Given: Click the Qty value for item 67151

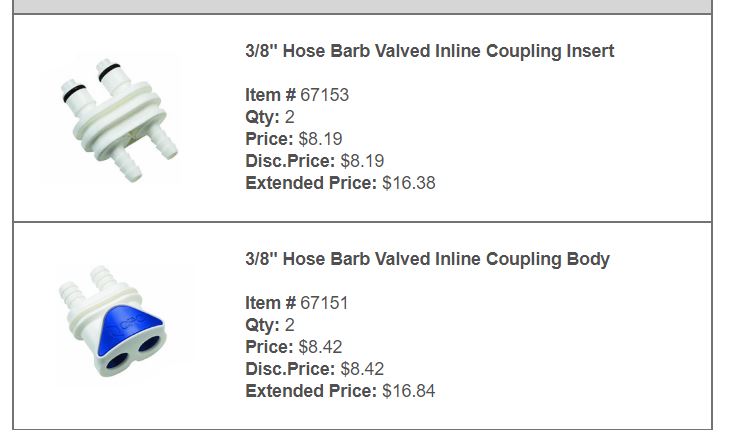Looking at the screenshot, I should tap(290, 325).
